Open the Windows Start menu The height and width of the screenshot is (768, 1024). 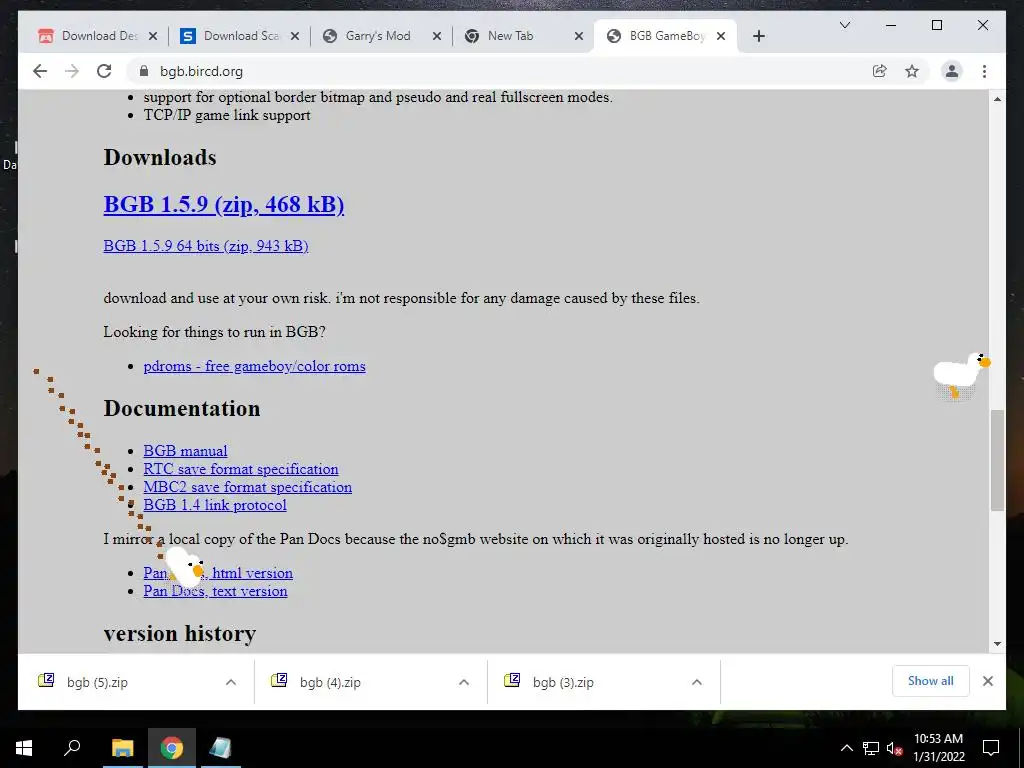(24, 748)
